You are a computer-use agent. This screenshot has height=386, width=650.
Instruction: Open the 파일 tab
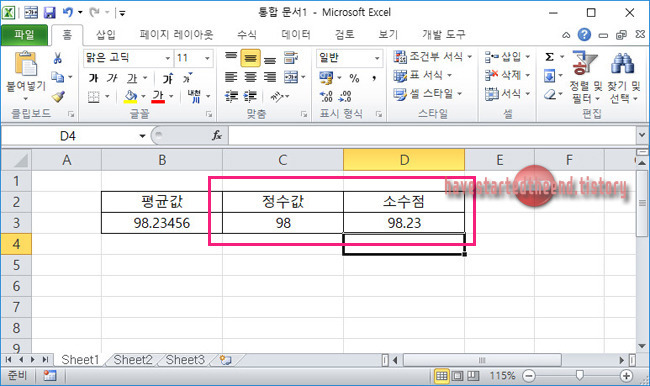click(24, 35)
